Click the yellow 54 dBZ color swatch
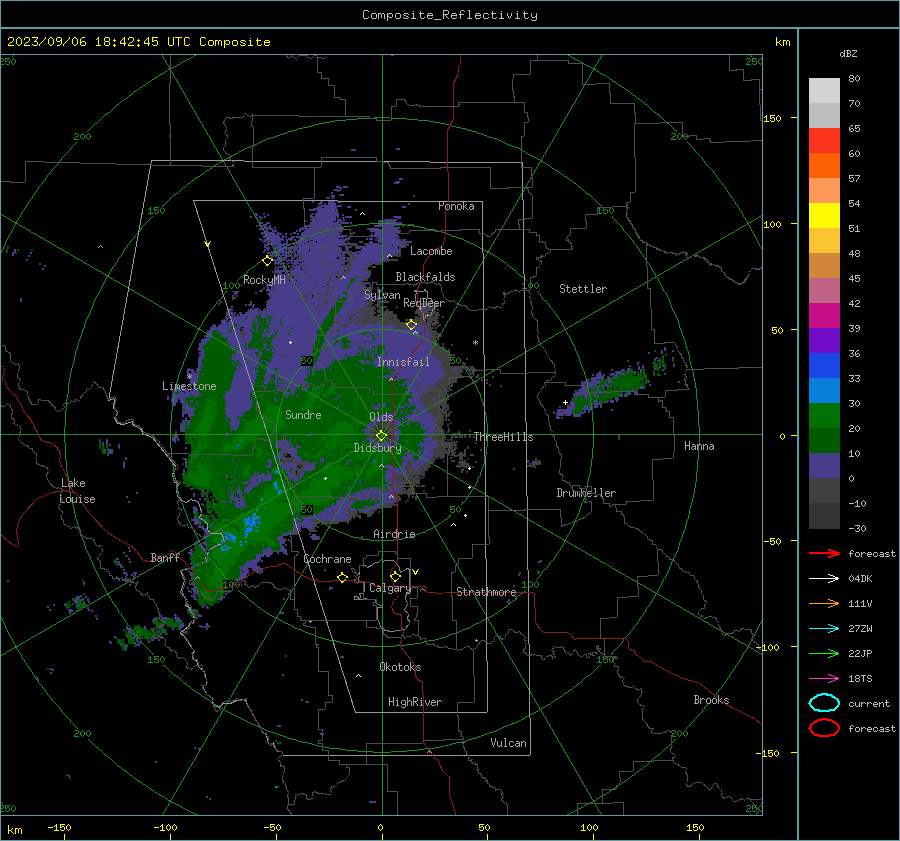The width and height of the screenshot is (900, 841). click(824, 215)
